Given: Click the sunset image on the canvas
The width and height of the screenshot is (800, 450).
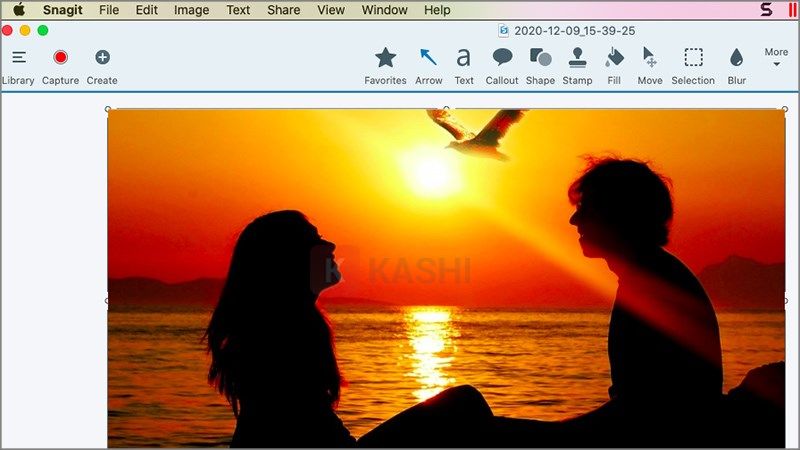Looking at the screenshot, I should click(446, 279).
